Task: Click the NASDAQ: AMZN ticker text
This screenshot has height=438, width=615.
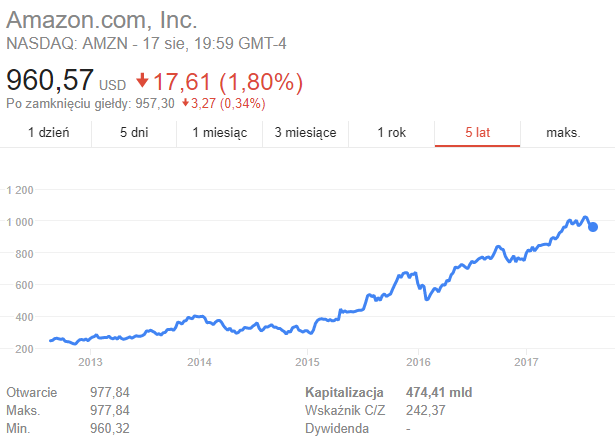Action: coord(67,44)
